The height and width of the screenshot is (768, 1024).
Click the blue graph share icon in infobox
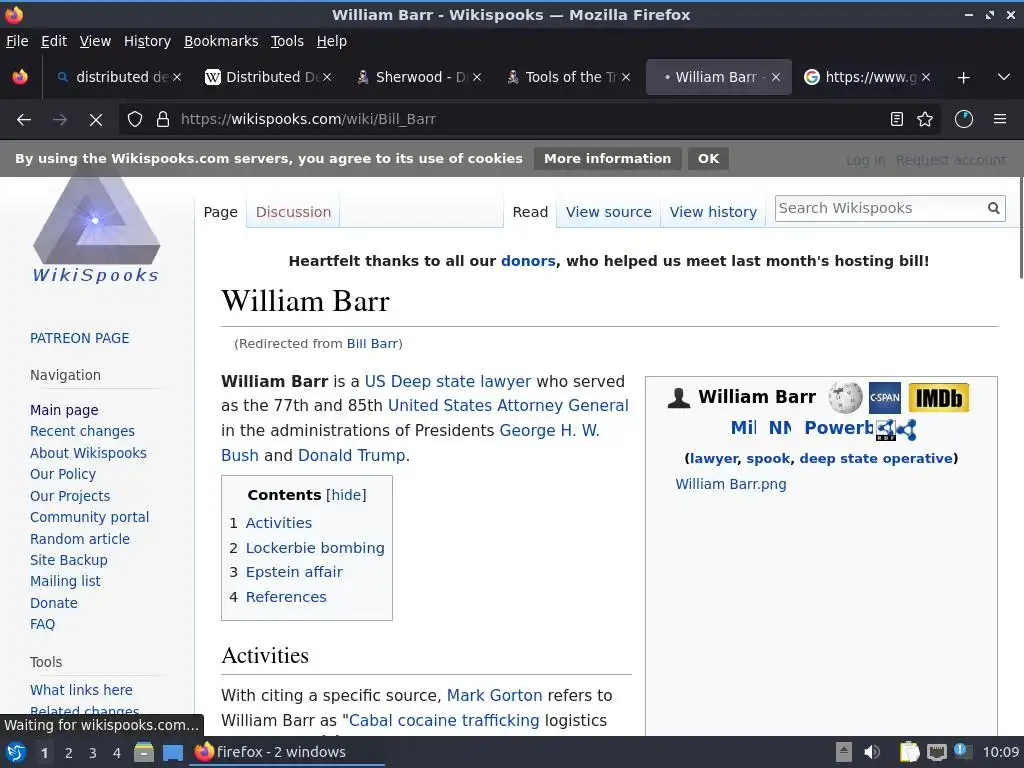tap(906, 430)
